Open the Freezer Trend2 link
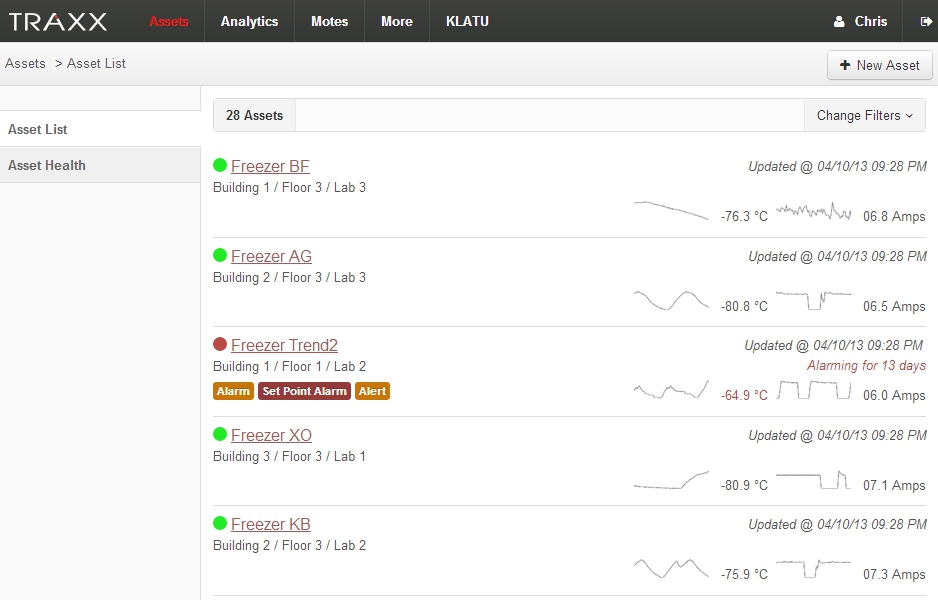This screenshot has width=938, height=600. tap(284, 345)
